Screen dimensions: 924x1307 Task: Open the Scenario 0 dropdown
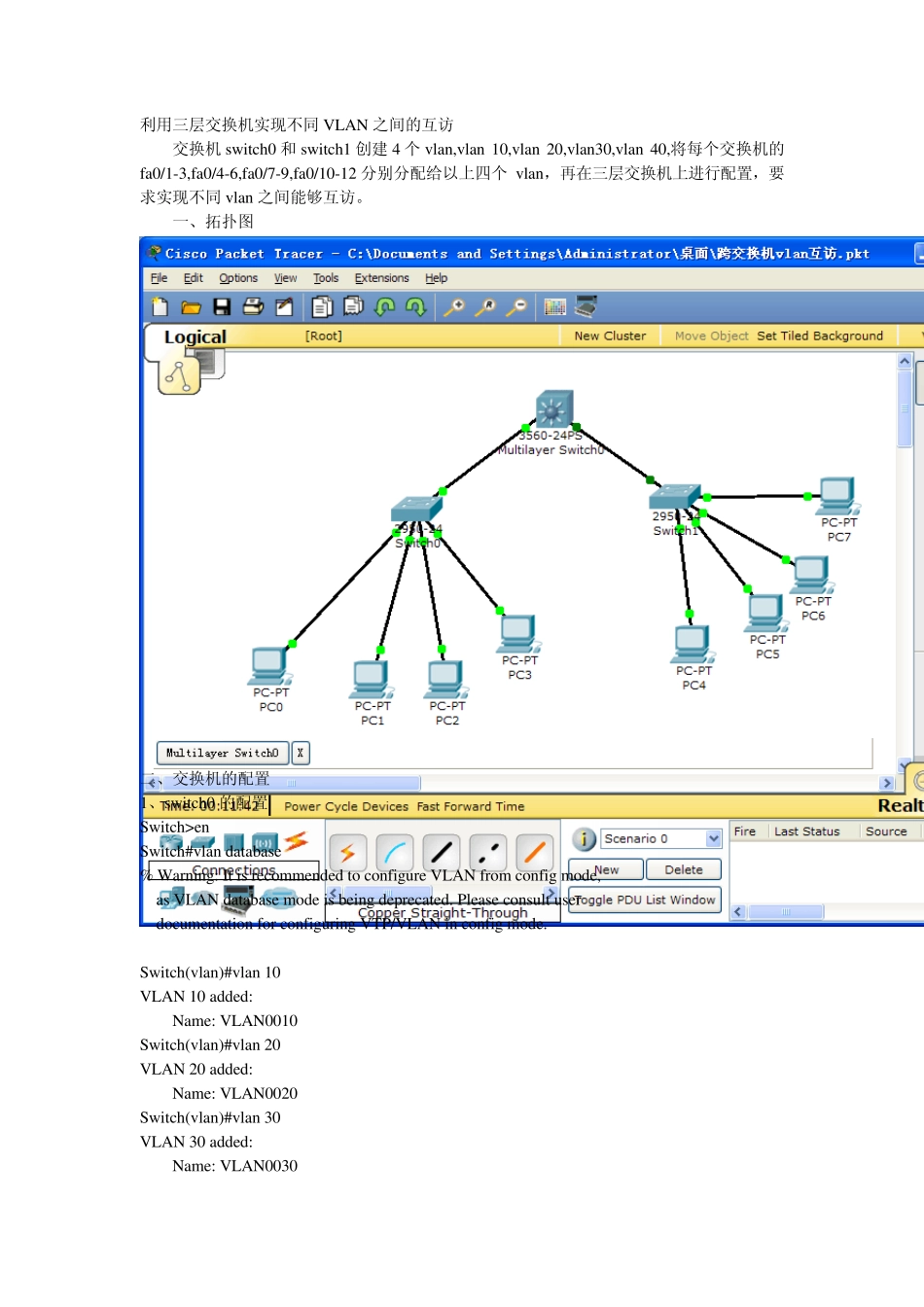tap(714, 838)
